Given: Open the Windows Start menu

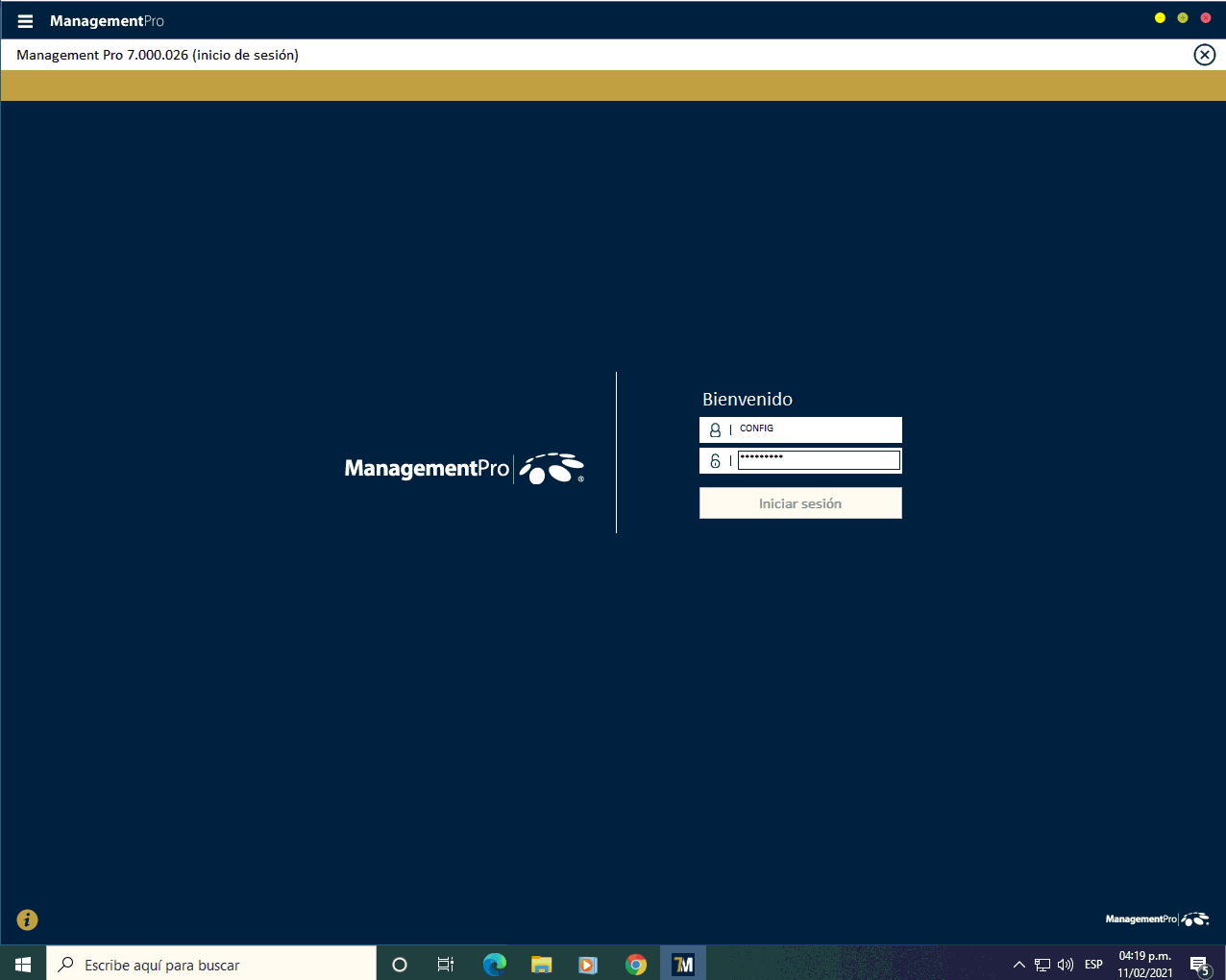Looking at the screenshot, I should tap(23, 964).
